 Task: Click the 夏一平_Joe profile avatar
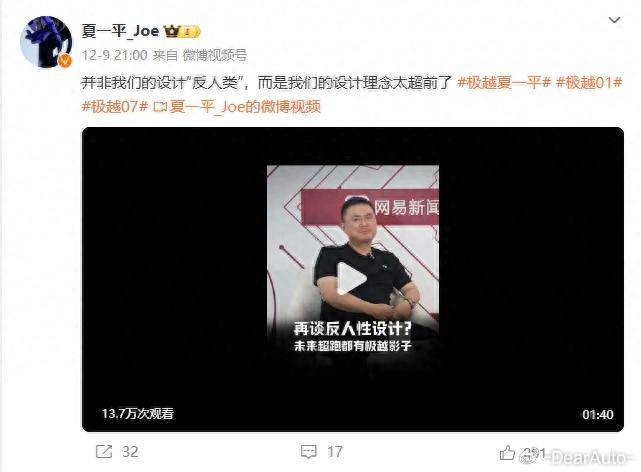pyautogui.click(x=46, y=42)
